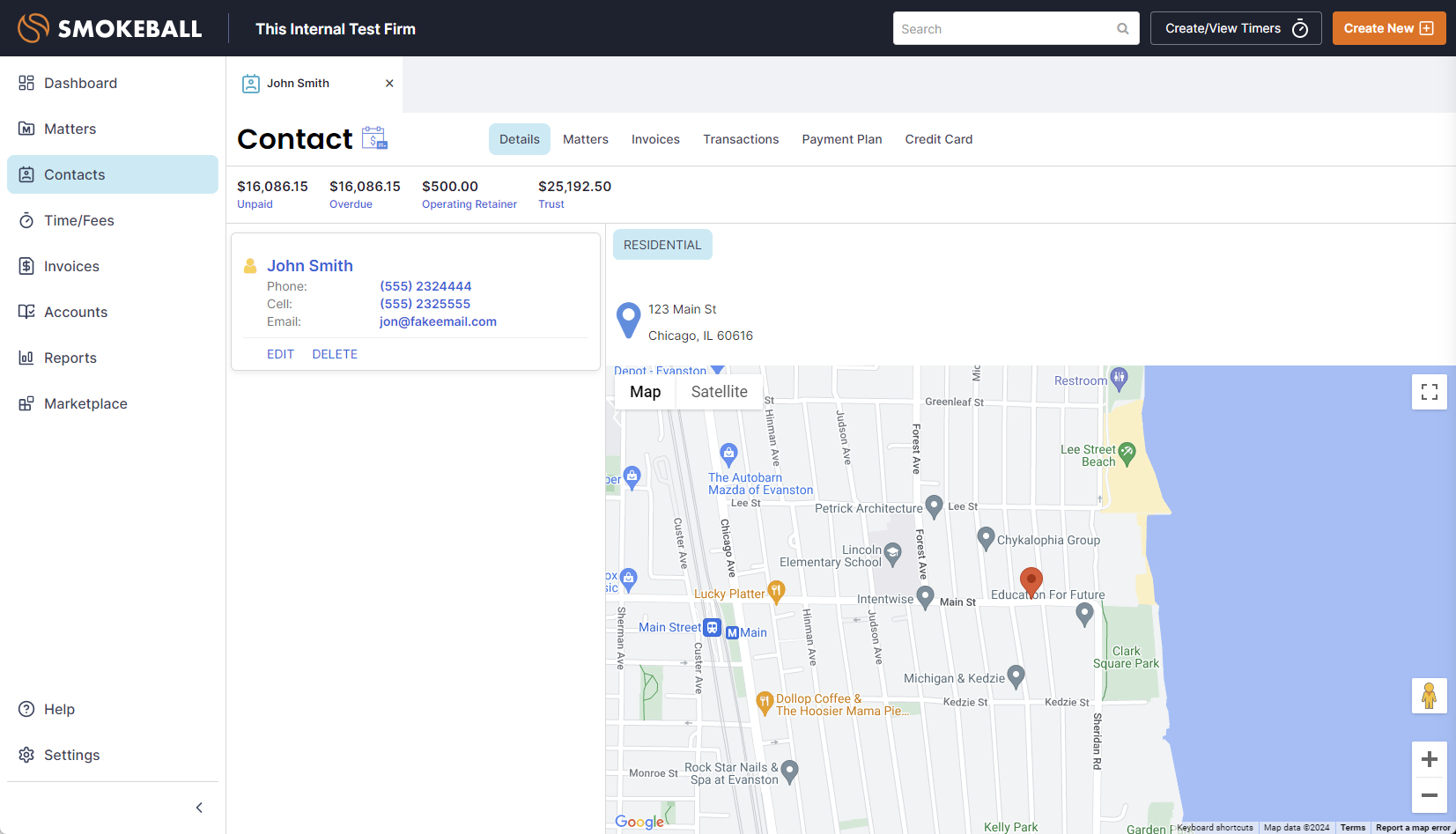Open Dashboard from the sidebar

click(x=113, y=83)
